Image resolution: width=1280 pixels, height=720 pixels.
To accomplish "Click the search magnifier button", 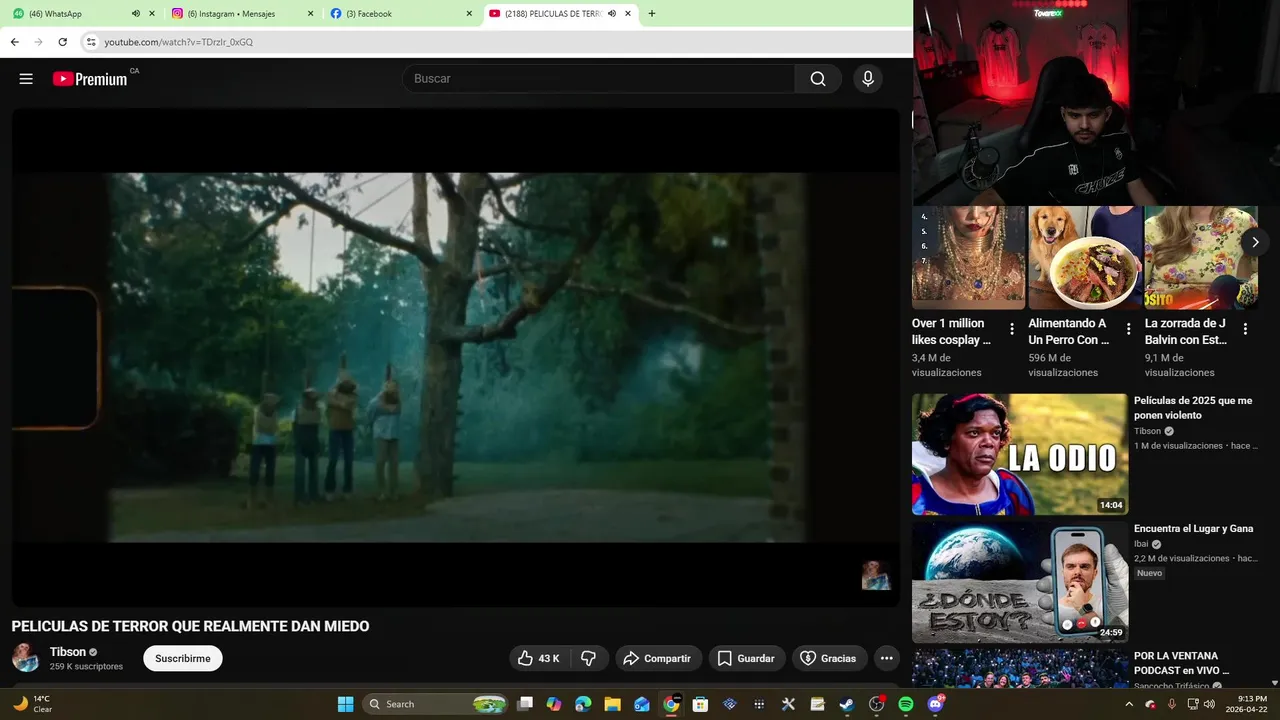I will (x=818, y=79).
